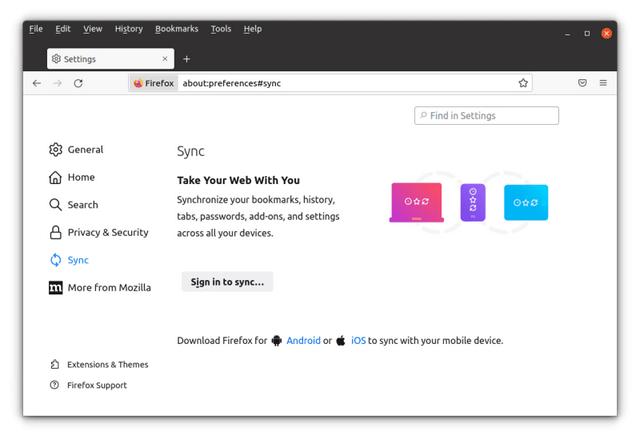This screenshot has height=440, width=640.
Task: Open a new tab with plus icon
Action: tap(187, 59)
